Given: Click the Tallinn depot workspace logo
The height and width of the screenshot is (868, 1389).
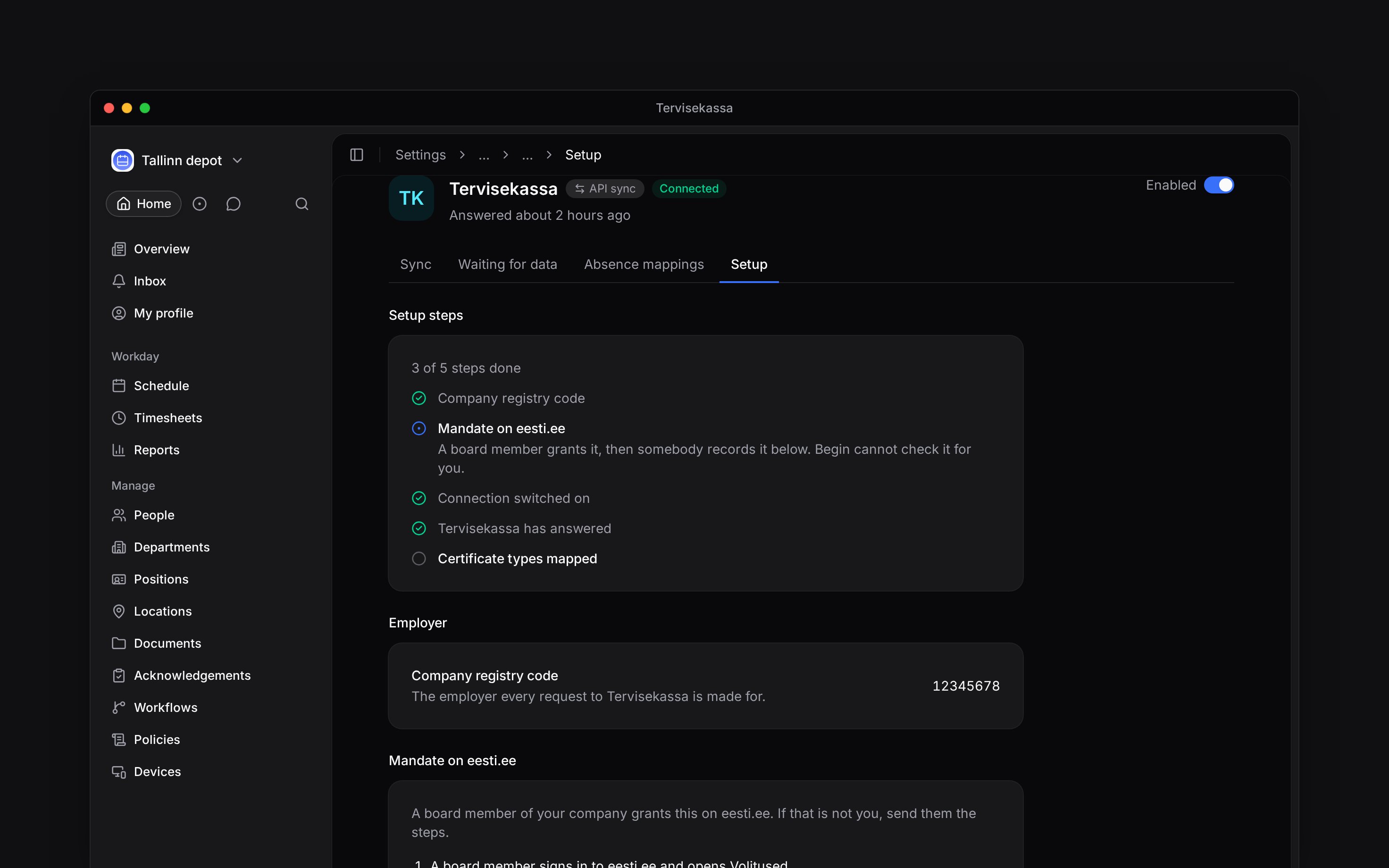Looking at the screenshot, I should 122,160.
